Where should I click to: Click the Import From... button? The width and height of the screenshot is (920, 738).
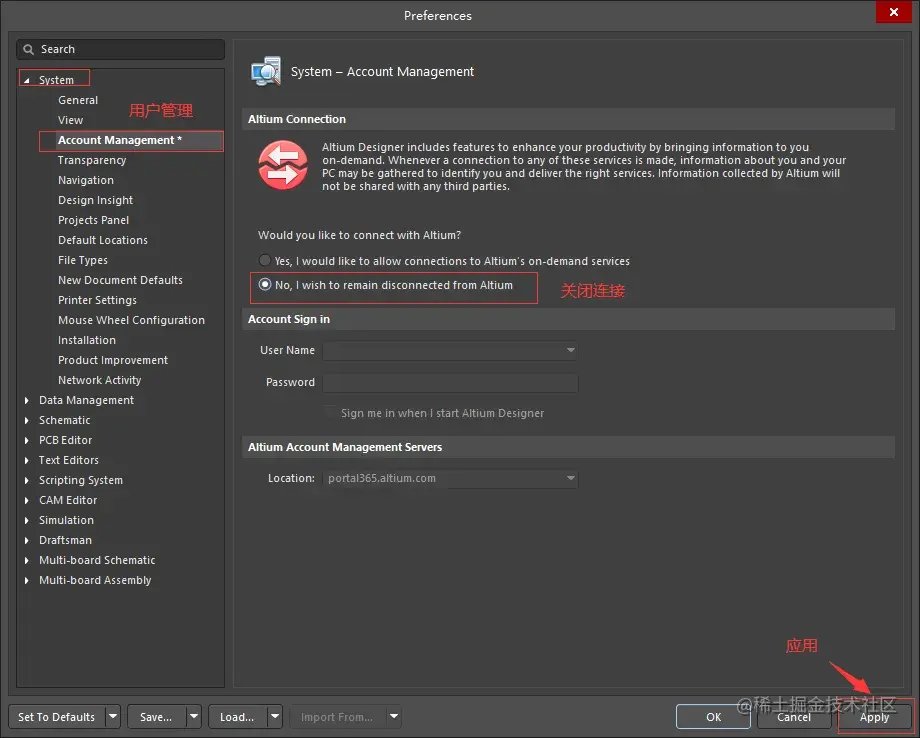(x=337, y=716)
